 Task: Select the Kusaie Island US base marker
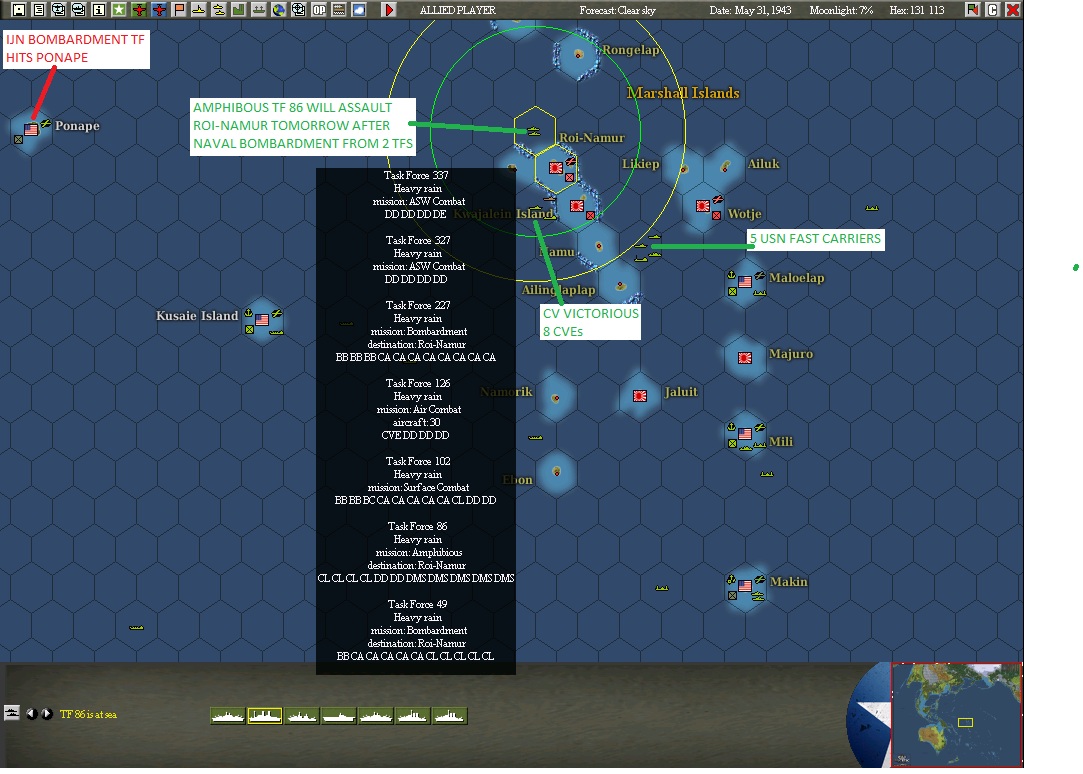pyautogui.click(x=262, y=320)
